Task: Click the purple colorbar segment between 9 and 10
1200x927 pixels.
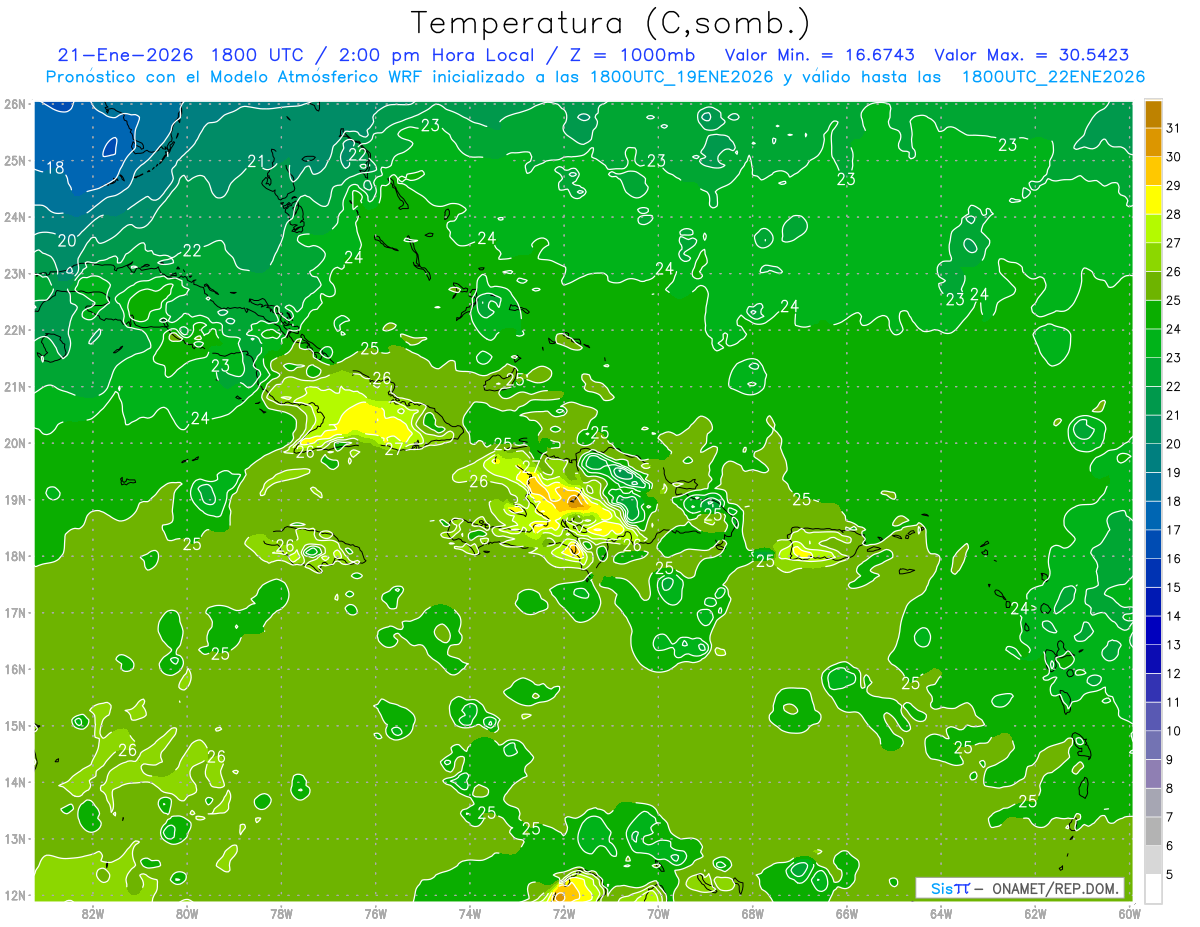Action: [x=1153, y=746]
